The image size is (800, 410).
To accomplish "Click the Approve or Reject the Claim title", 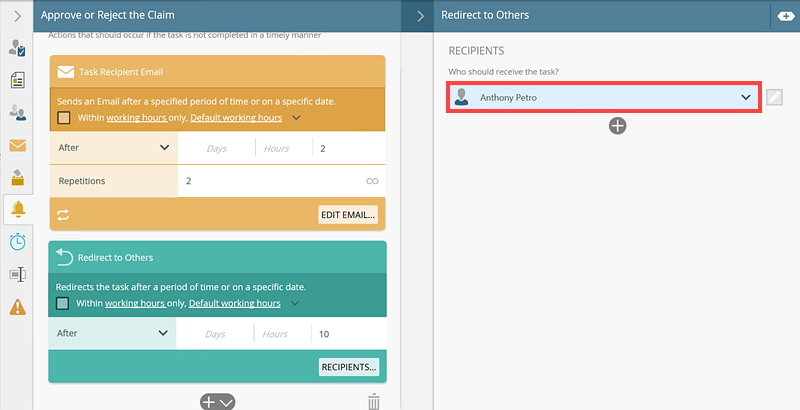I will coord(108,15).
